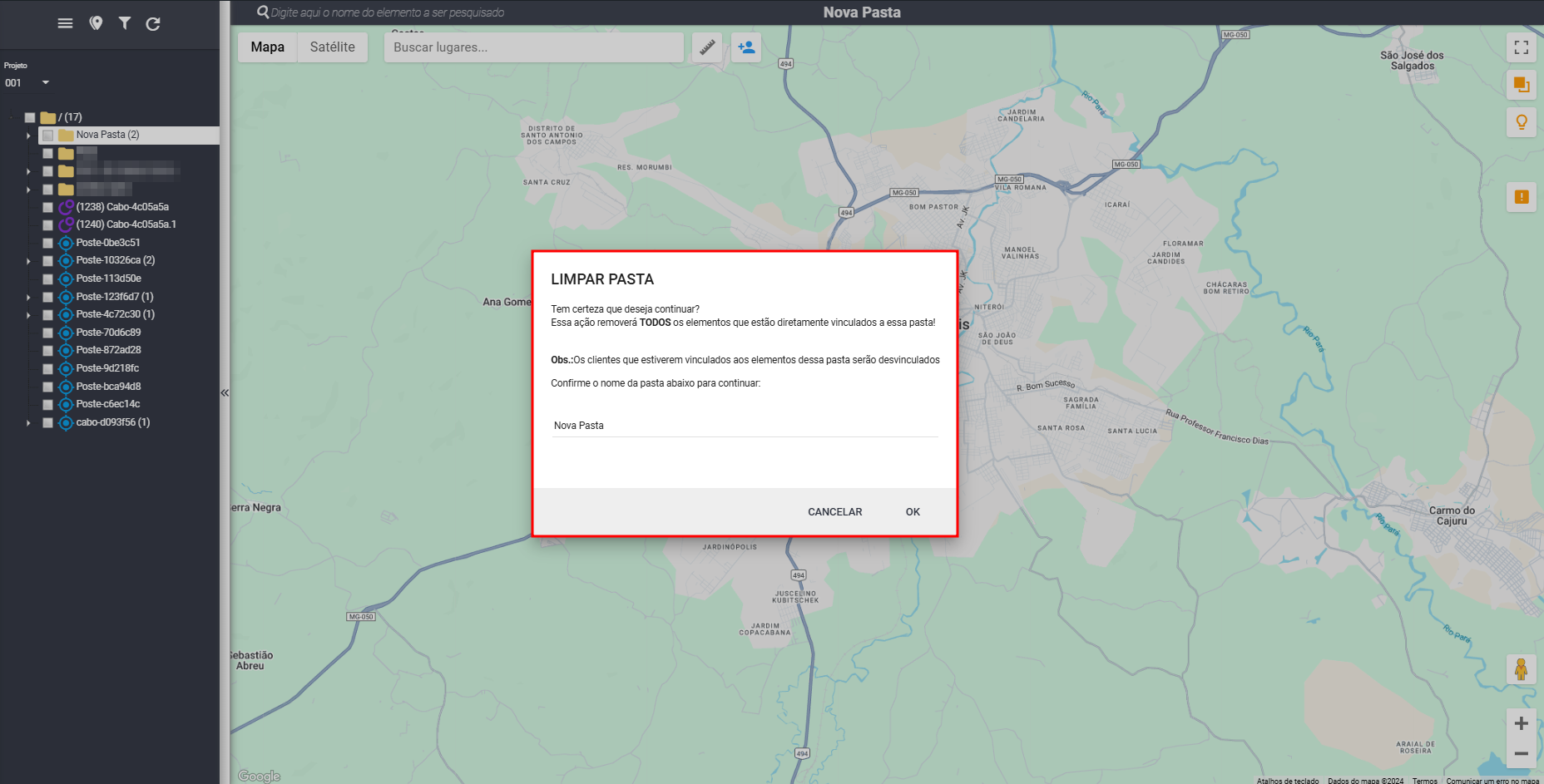Click the Poste-70d6c89 pole icon
The image size is (1544, 784).
click(x=66, y=333)
